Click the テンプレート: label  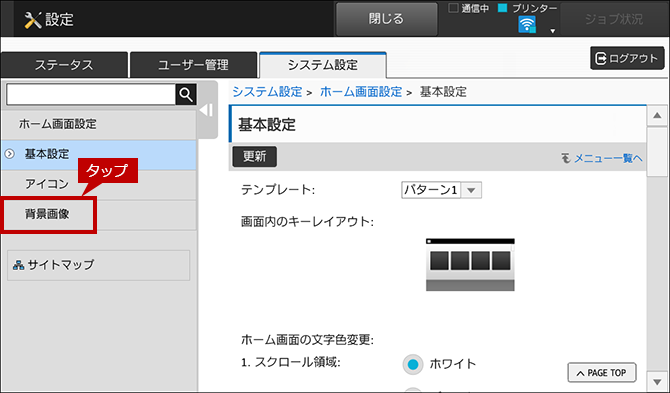(x=278, y=190)
